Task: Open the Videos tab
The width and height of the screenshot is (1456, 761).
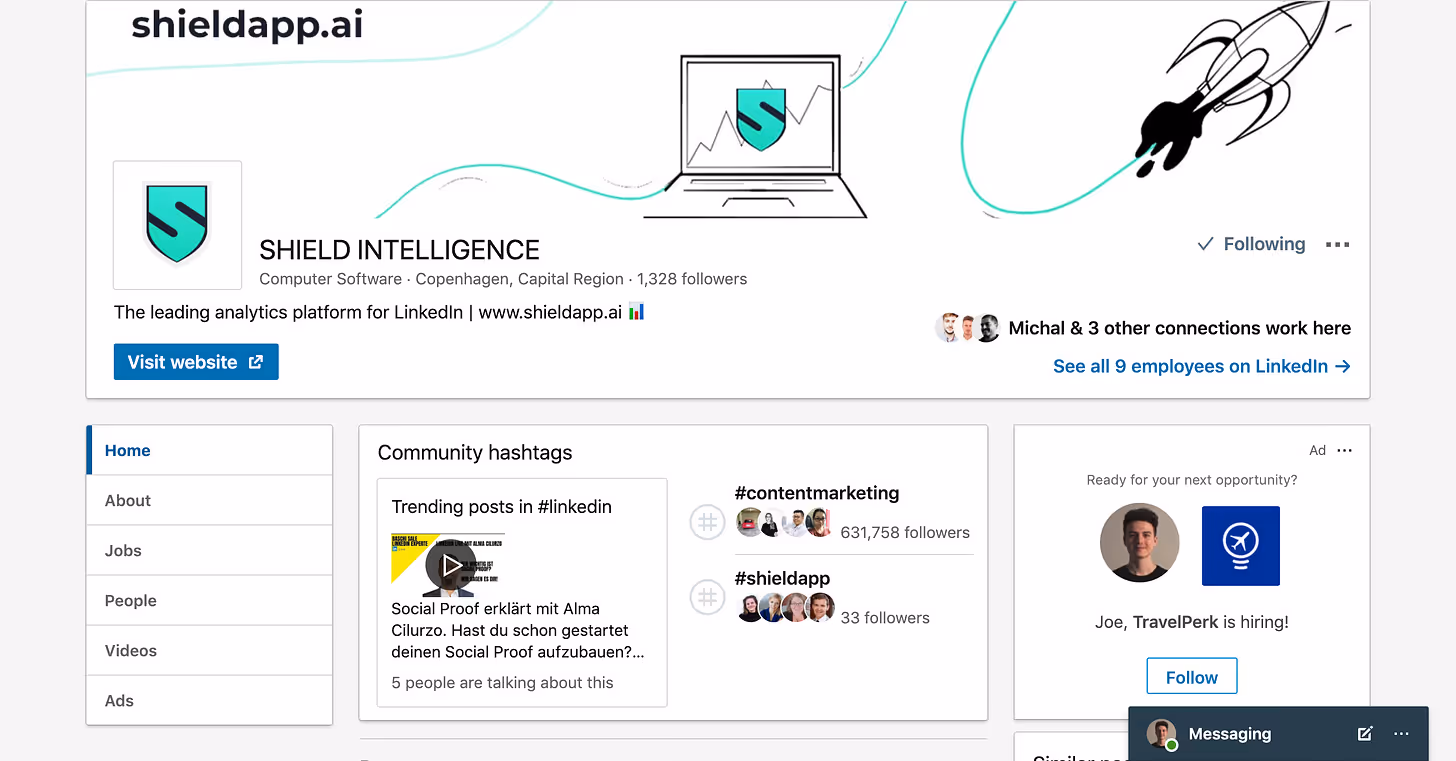Action: (x=209, y=650)
